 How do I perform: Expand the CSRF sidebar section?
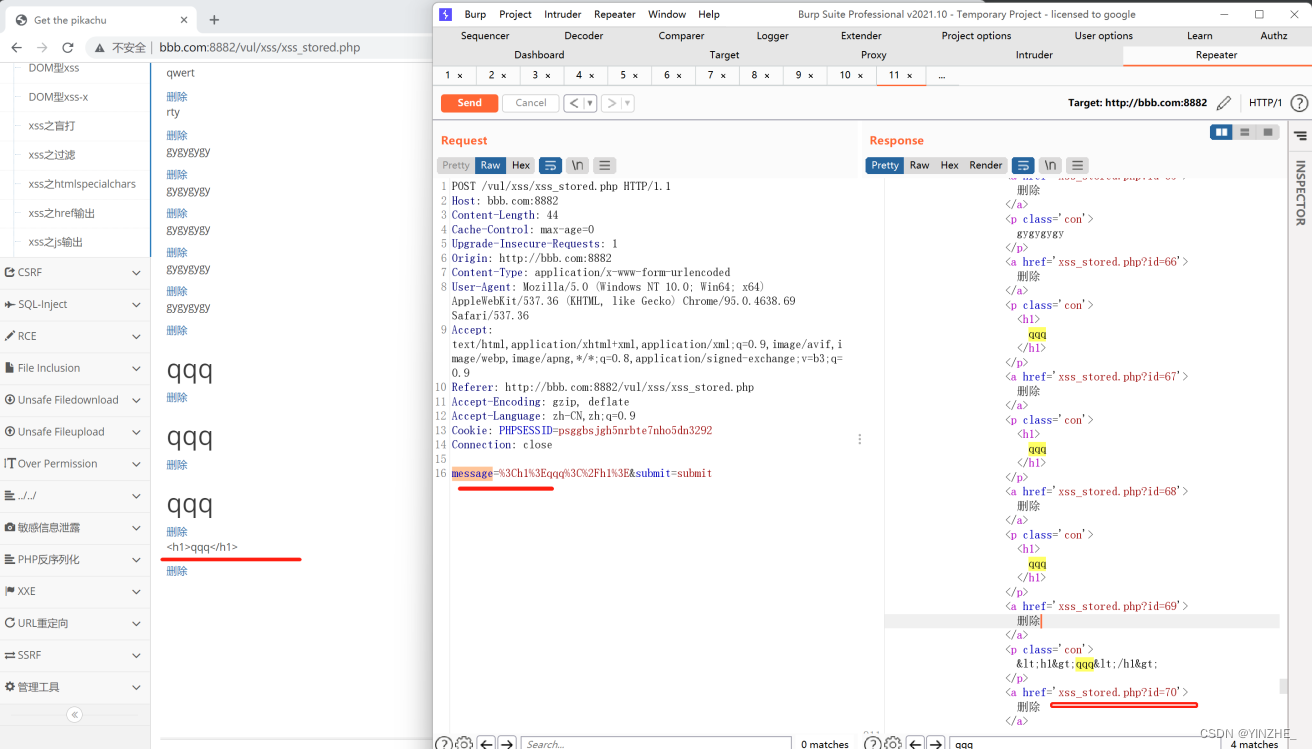[x=75, y=272]
